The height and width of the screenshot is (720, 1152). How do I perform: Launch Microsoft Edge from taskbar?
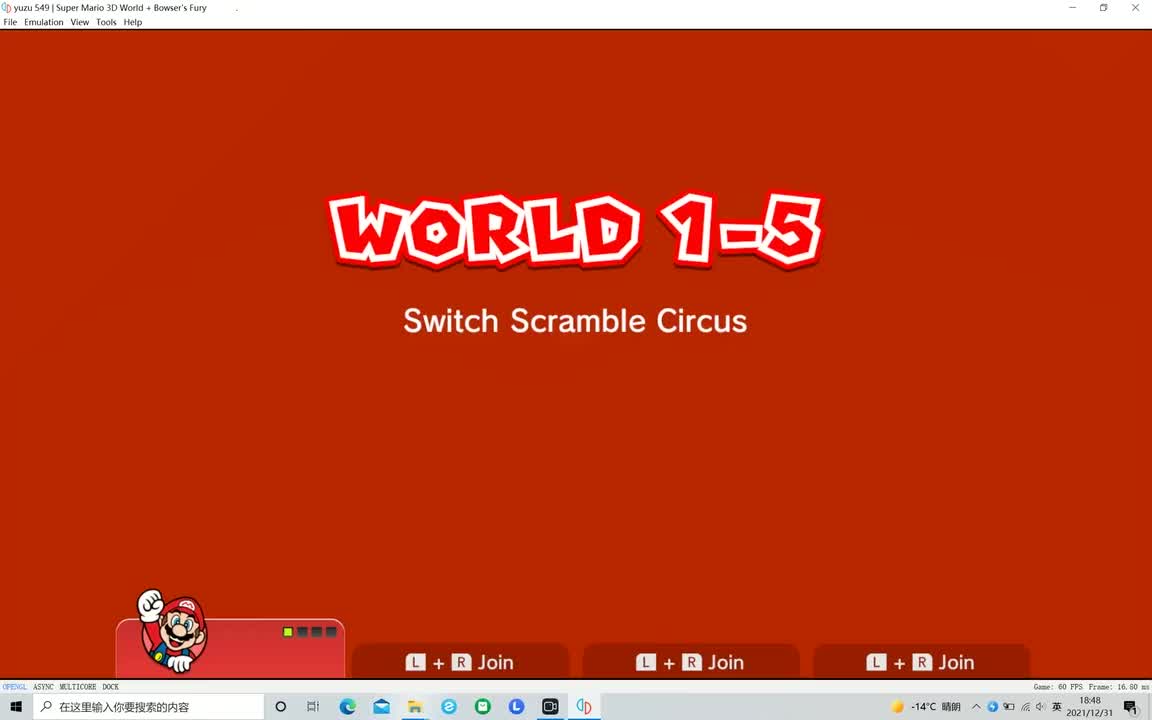(x=348, y=706)
